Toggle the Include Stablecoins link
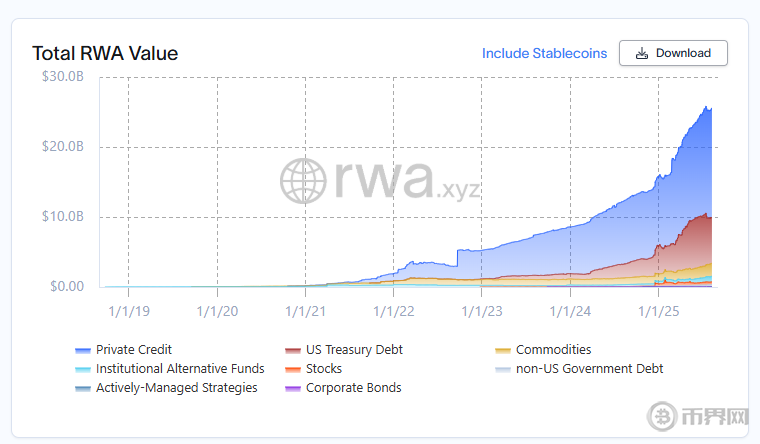Image resolution: width=760 pixels, height=444 pixels. pos(544,53)
